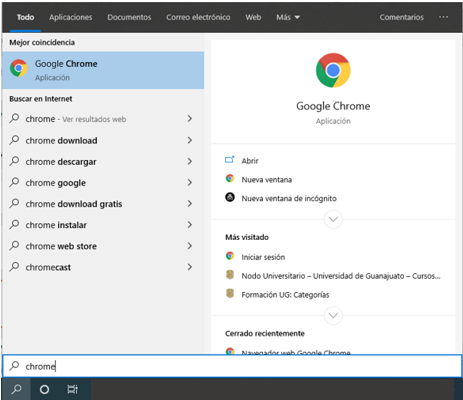Click 'Google Chrome' title in preview pane
463x400 pixels.
pos(333,106)
